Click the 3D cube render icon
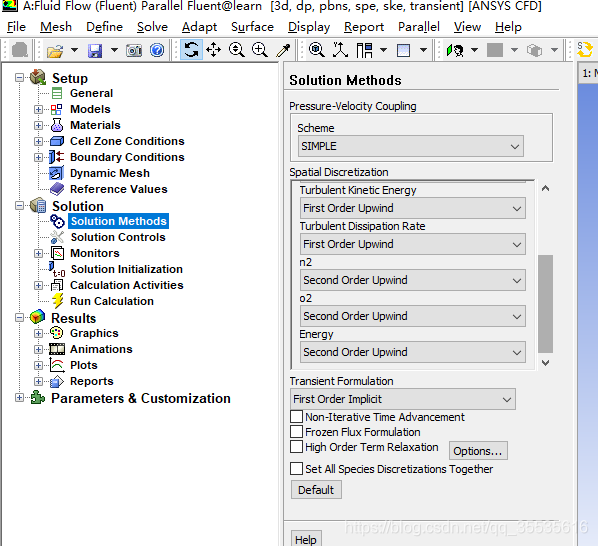This screenshot has width=598, height=546. (x=534, y=50)
